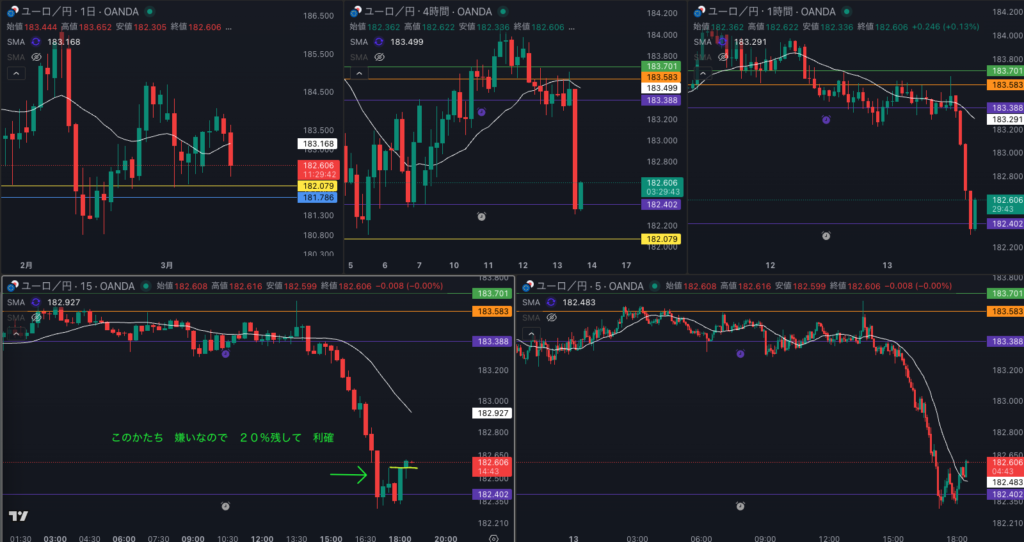Image resolution: width=1024 pixels, height=542 pixels.
Task: Collapse the indicator legend on the 1日 chart
Action: tap(16, 74)
